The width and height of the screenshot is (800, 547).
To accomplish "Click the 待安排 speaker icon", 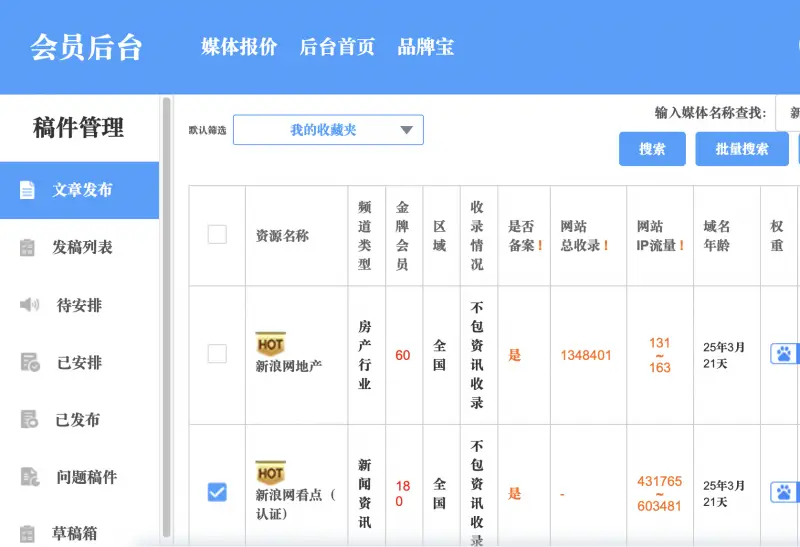I will coord(29,305).
